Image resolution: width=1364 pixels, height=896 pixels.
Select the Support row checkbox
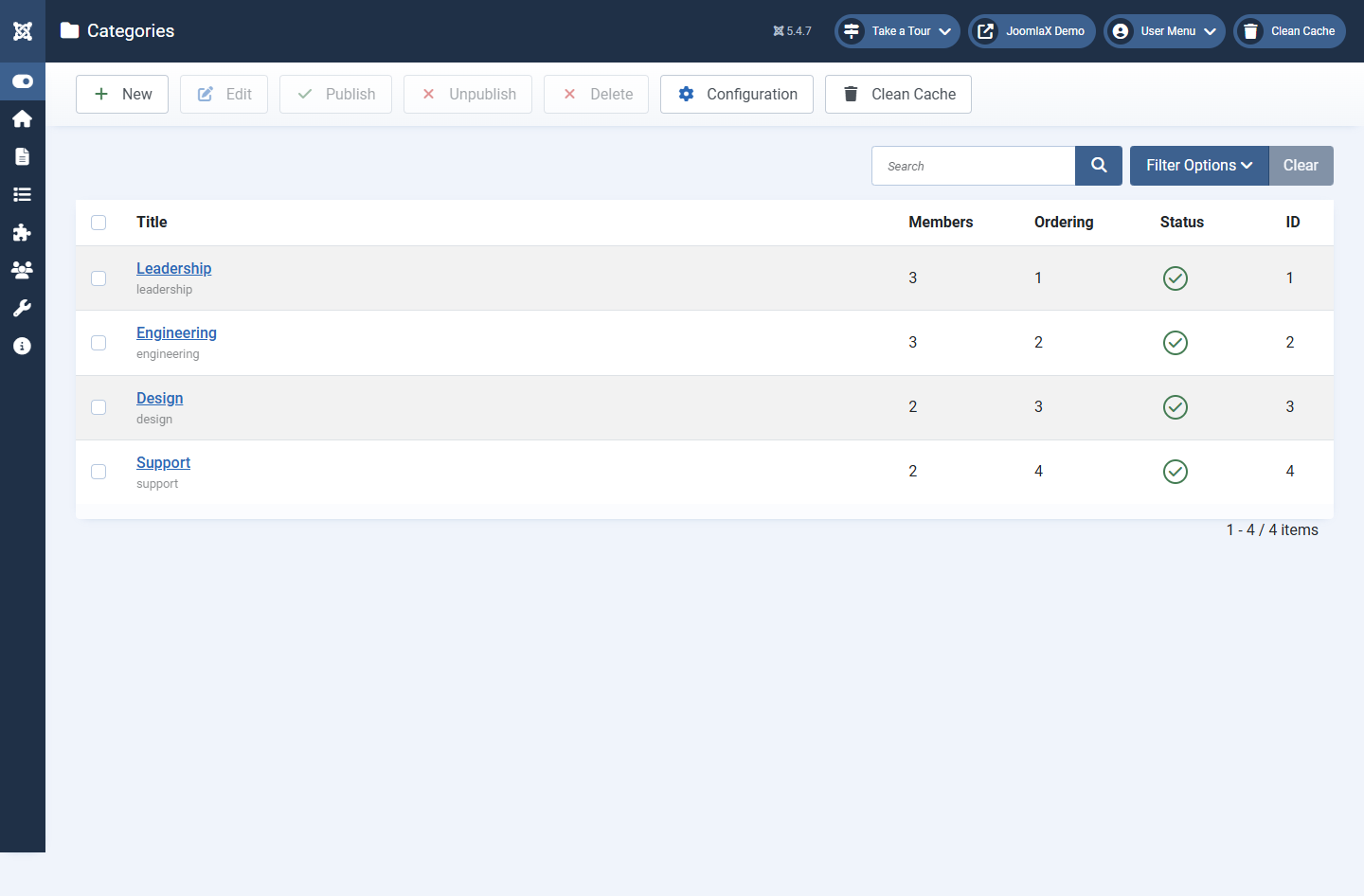[99, 472]
